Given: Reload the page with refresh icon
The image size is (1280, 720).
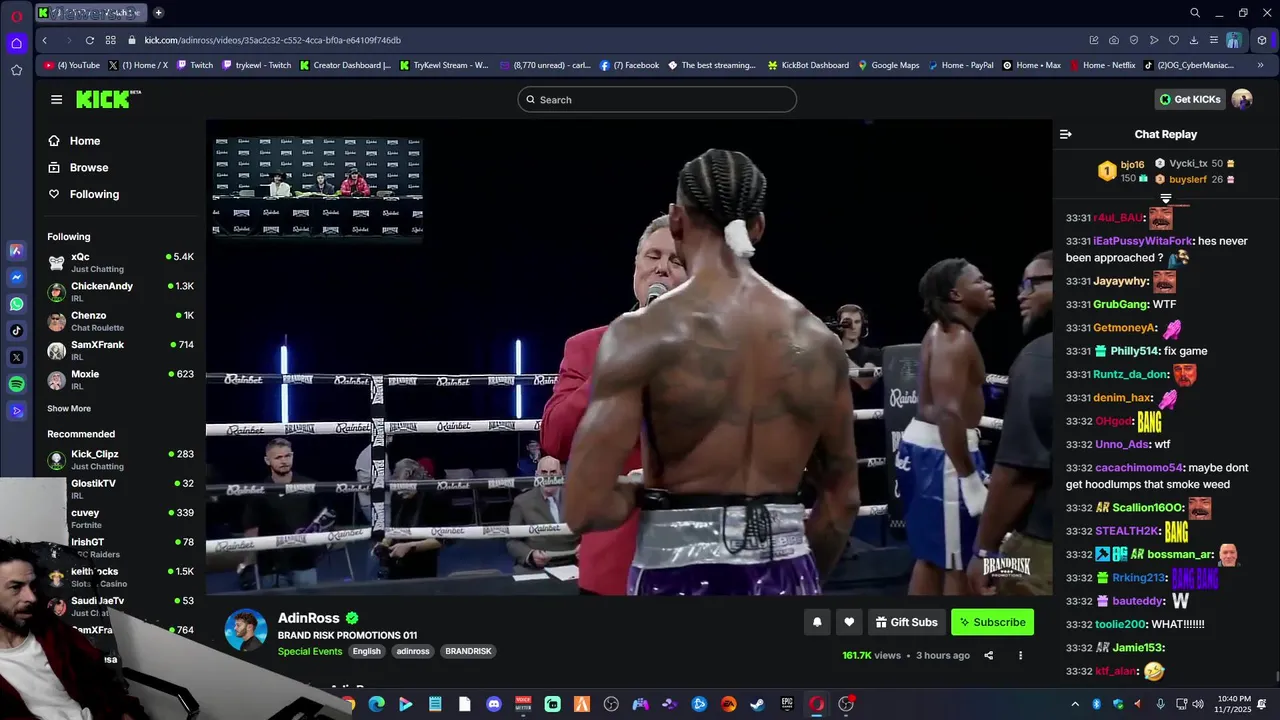Looking at the screenshot, I should pos(89,40).
